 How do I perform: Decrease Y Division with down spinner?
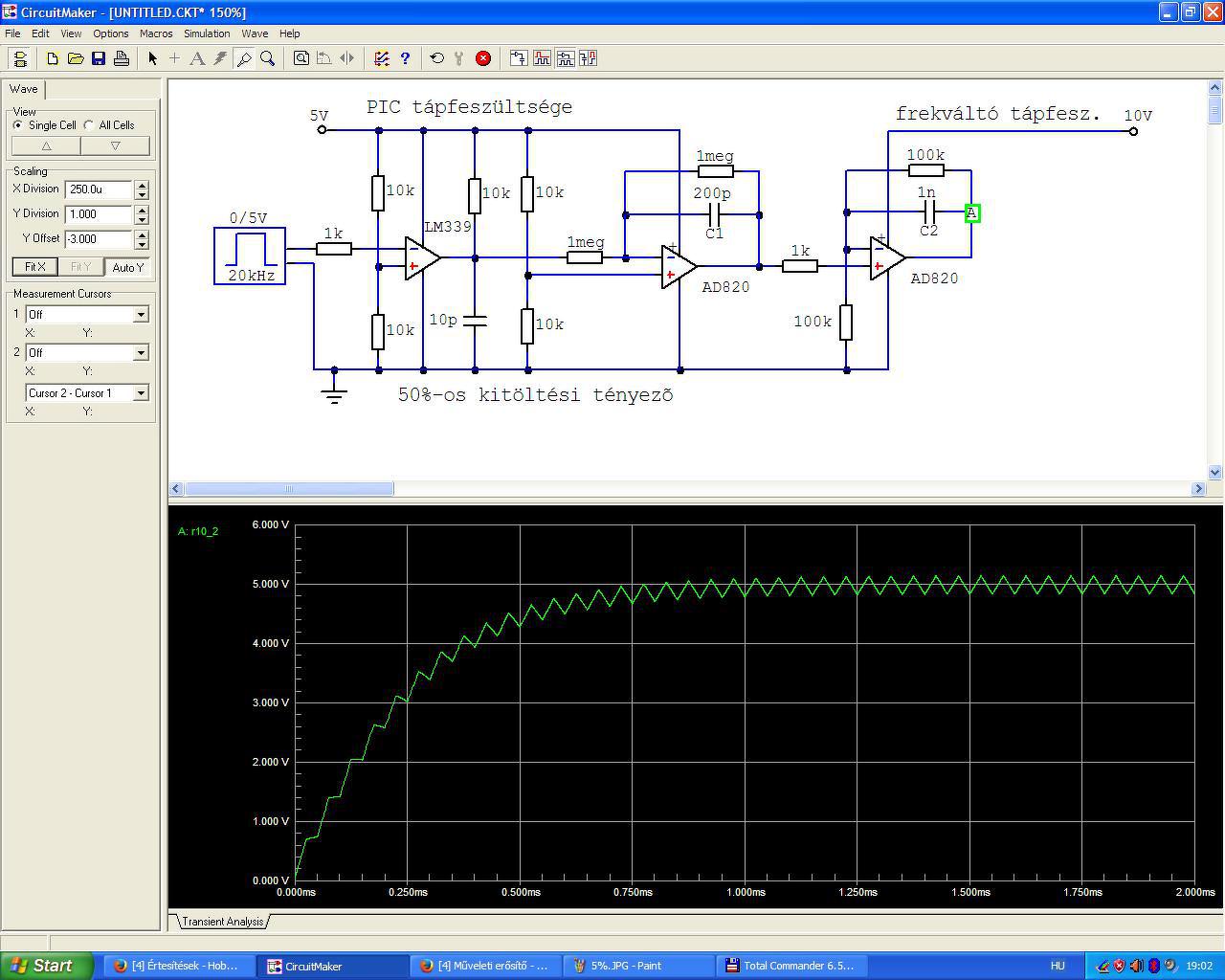point(142,219)
